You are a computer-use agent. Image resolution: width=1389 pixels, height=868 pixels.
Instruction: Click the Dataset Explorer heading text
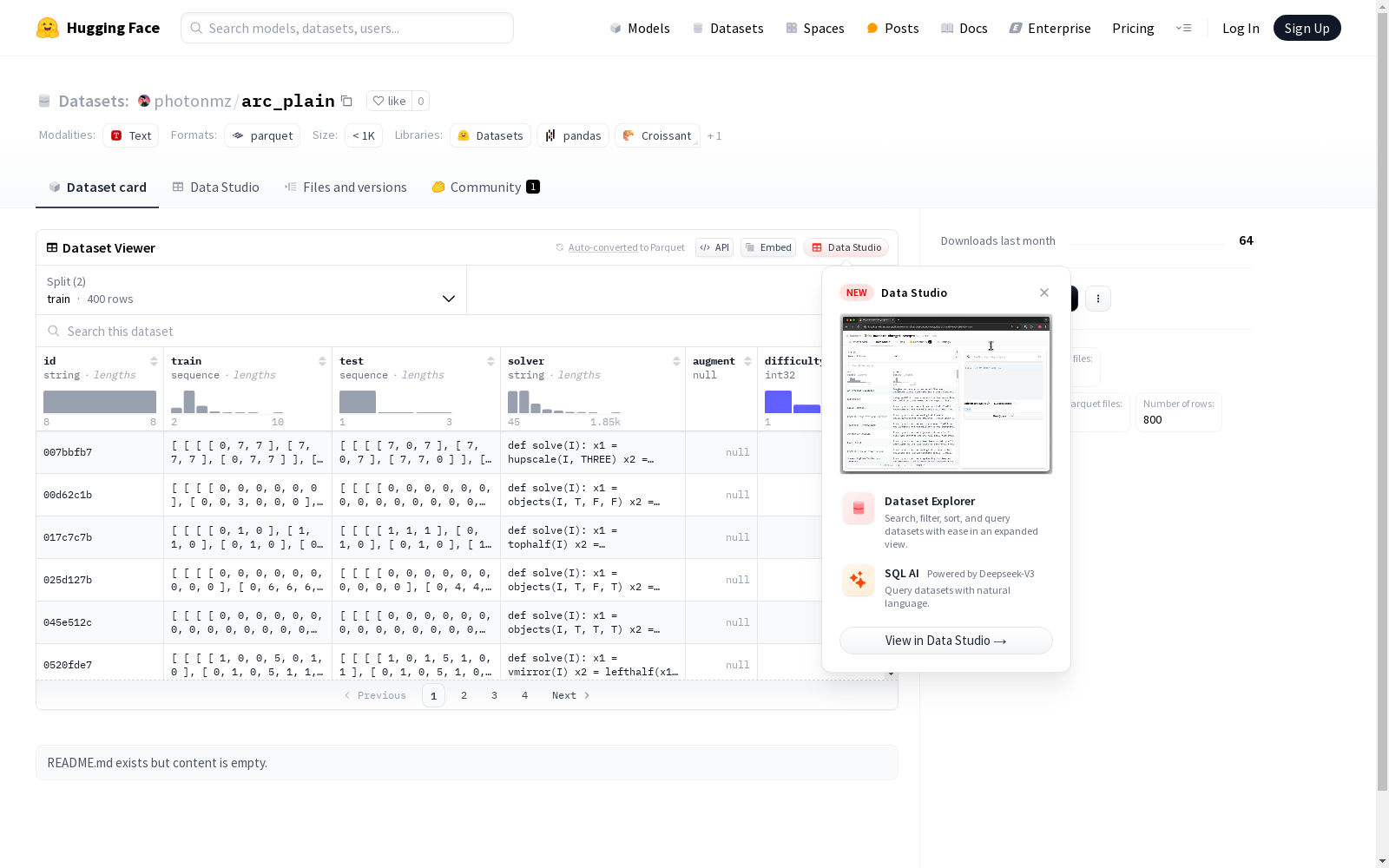tap(930, 501)
